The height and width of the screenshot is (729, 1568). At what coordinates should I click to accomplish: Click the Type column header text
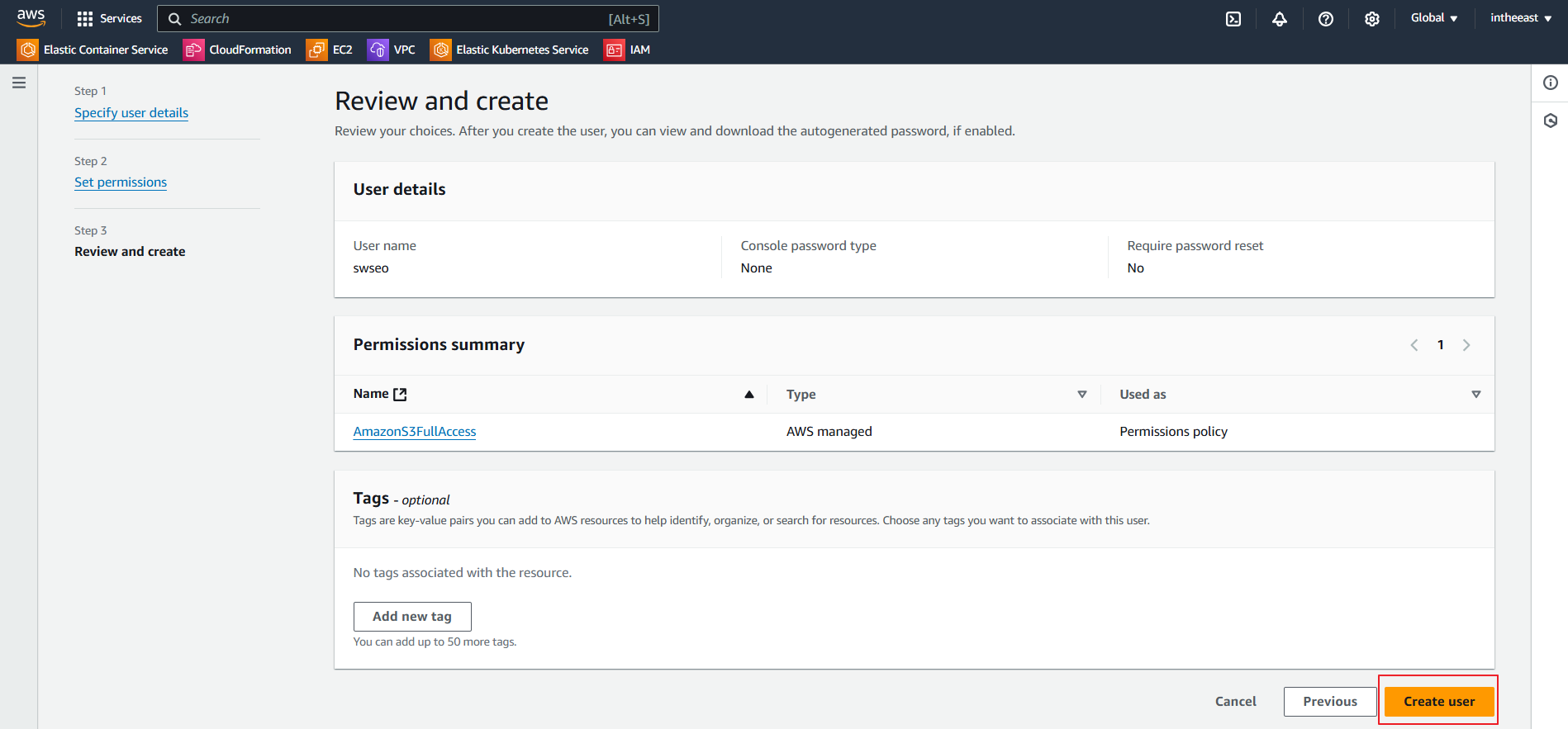click(801, 395)
